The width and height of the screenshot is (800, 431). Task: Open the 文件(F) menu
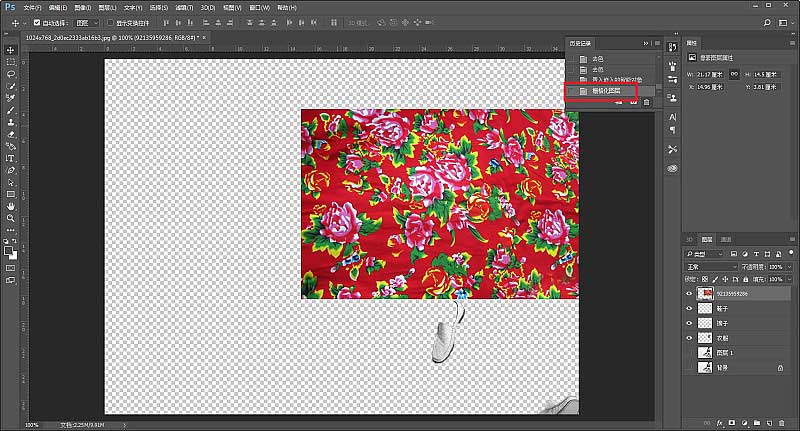coord(33,7)
